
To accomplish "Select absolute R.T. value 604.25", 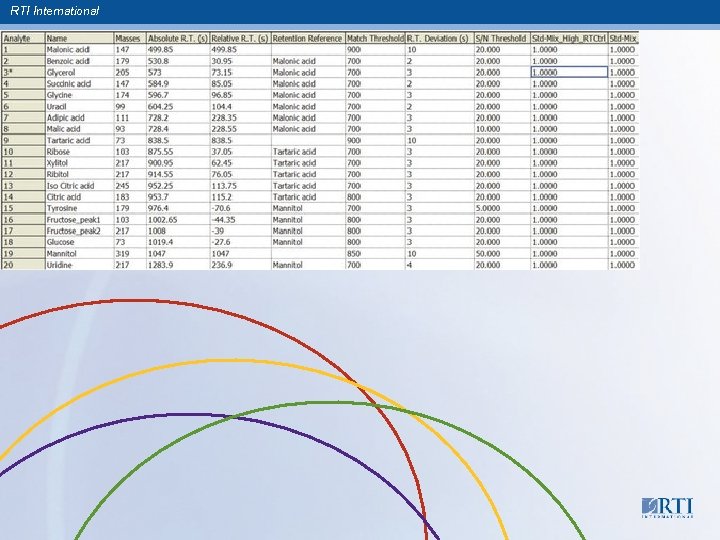I will click(x=178, y=106).
